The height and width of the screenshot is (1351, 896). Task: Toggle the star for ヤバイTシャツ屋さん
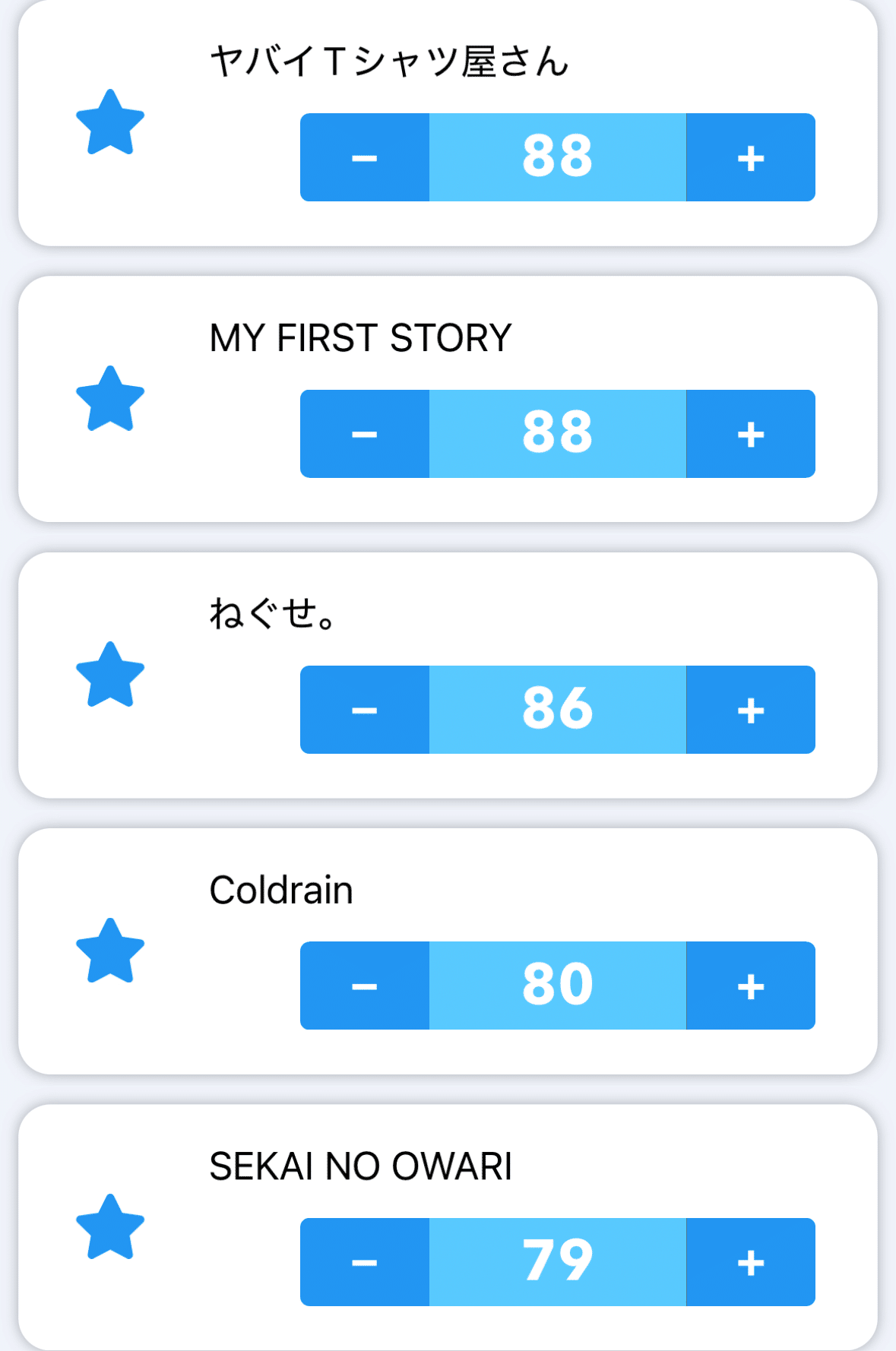tap(110, 123)
